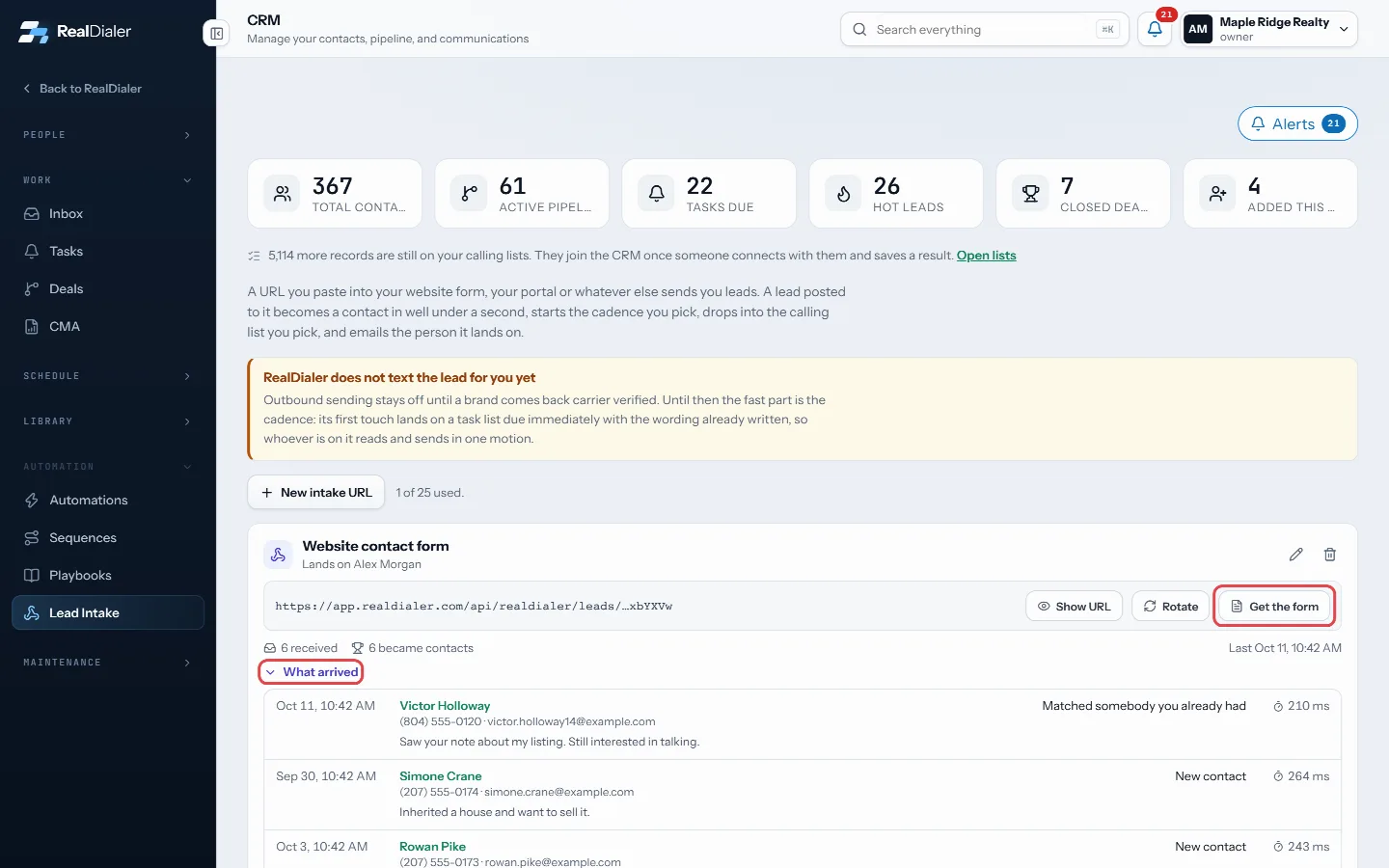Expand the Library sidebar section

[x=108, y=421]
